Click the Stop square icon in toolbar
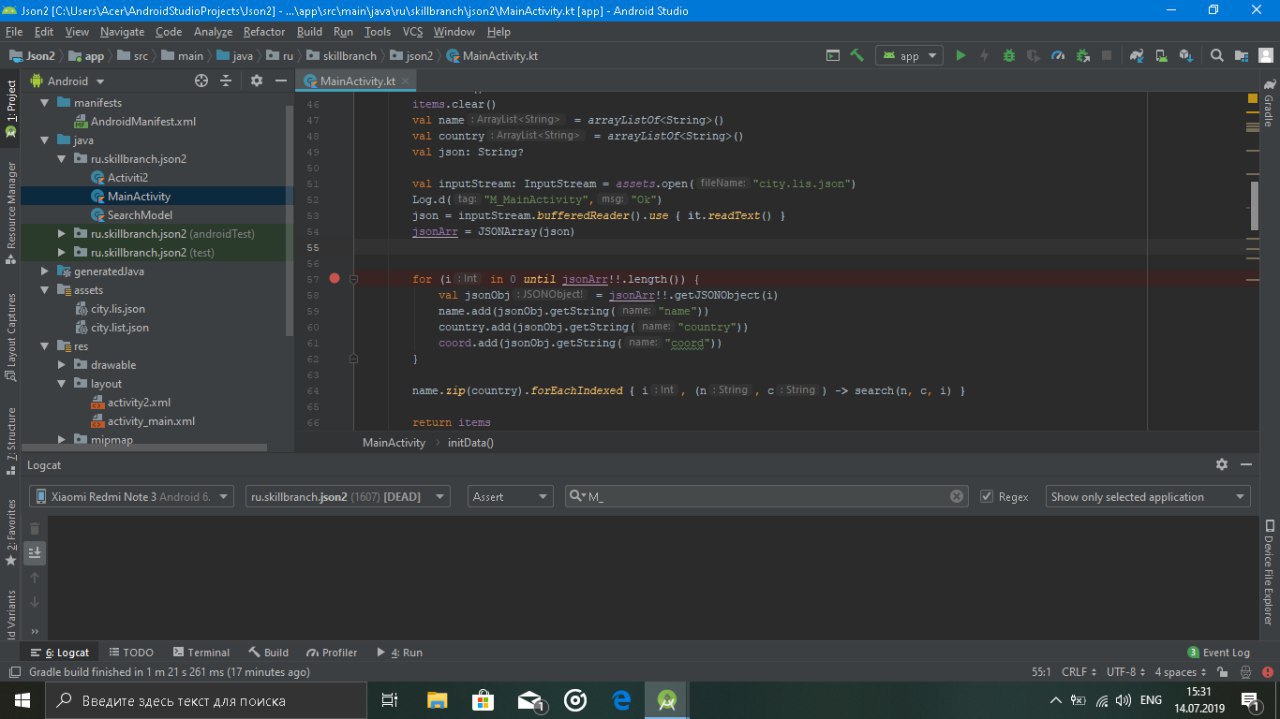The width and height of the screenshot is (1280, 719). (x=1108, y=56)
